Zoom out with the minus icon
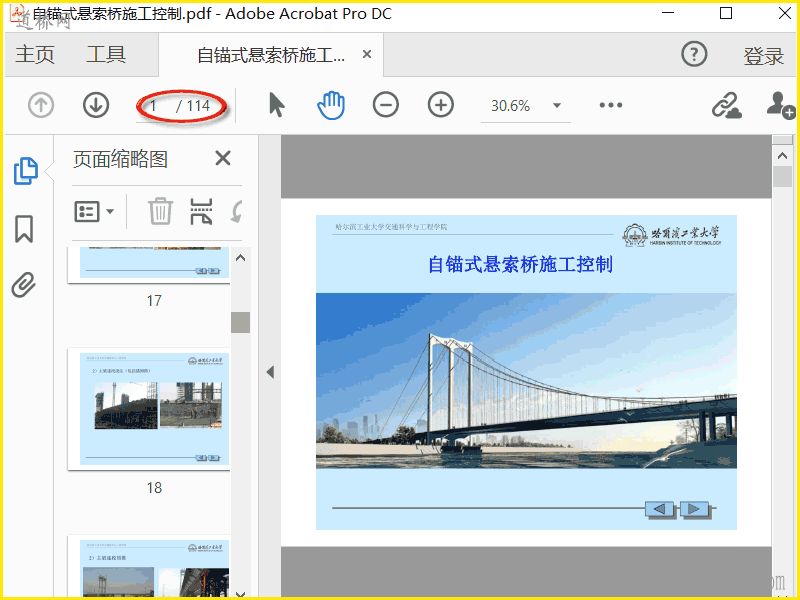Screen dimensions: 800x600 pyautogui.click(x=386, y=105)
